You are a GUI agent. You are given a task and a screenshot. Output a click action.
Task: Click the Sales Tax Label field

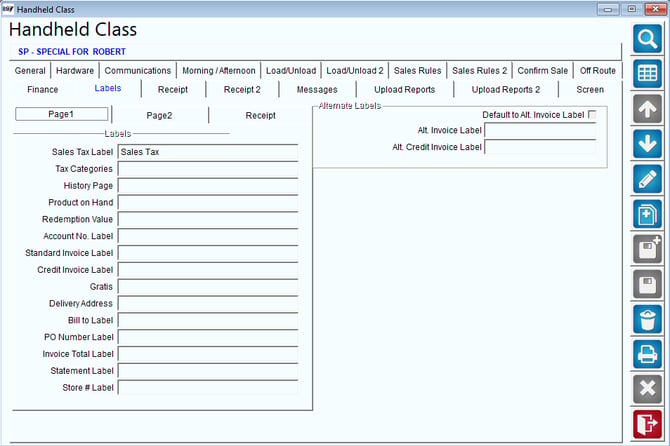coord(208,152)
